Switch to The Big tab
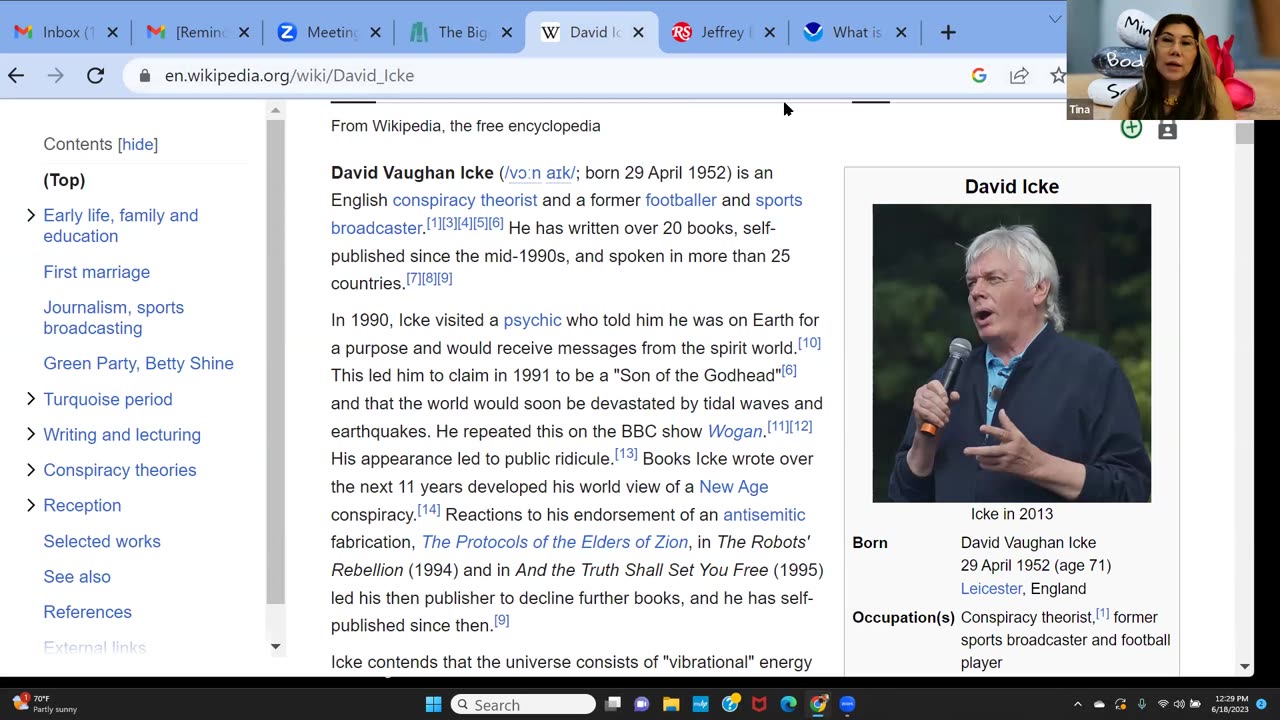The width and height of the screenshot is (1280, 720). click(459, 32)
